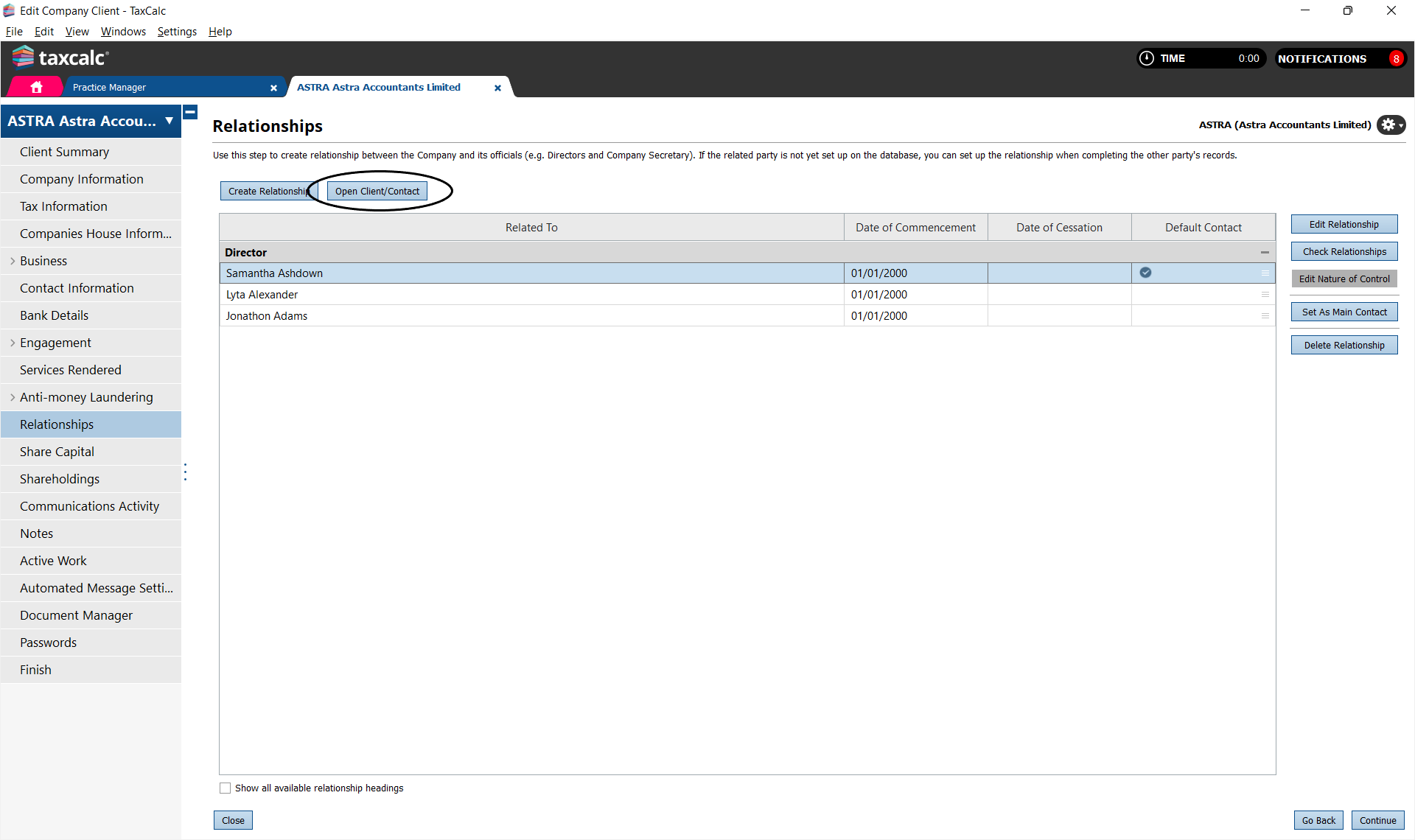Viewport: 1415px width, 840px height.
Task: Expand the Business sidebar section
Action: point(13,261)
